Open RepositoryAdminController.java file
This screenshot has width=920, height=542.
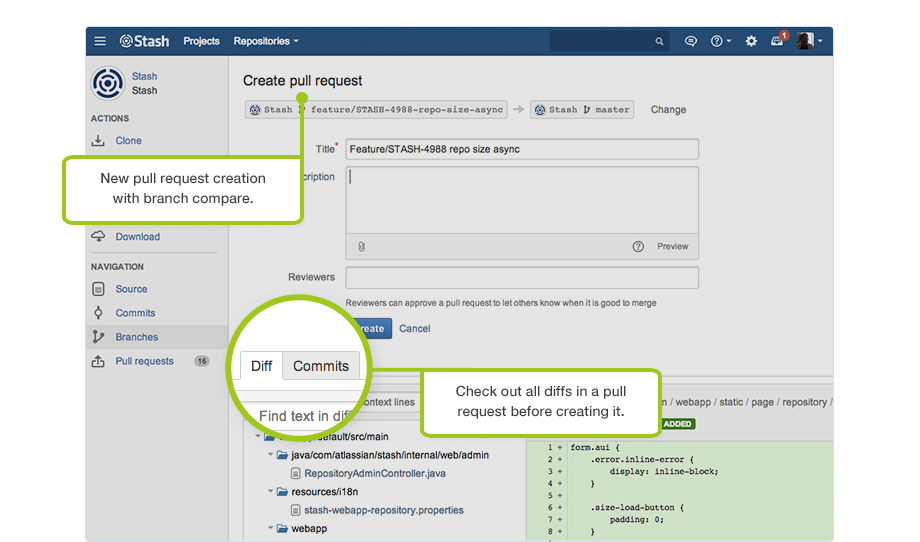(375, 473)
